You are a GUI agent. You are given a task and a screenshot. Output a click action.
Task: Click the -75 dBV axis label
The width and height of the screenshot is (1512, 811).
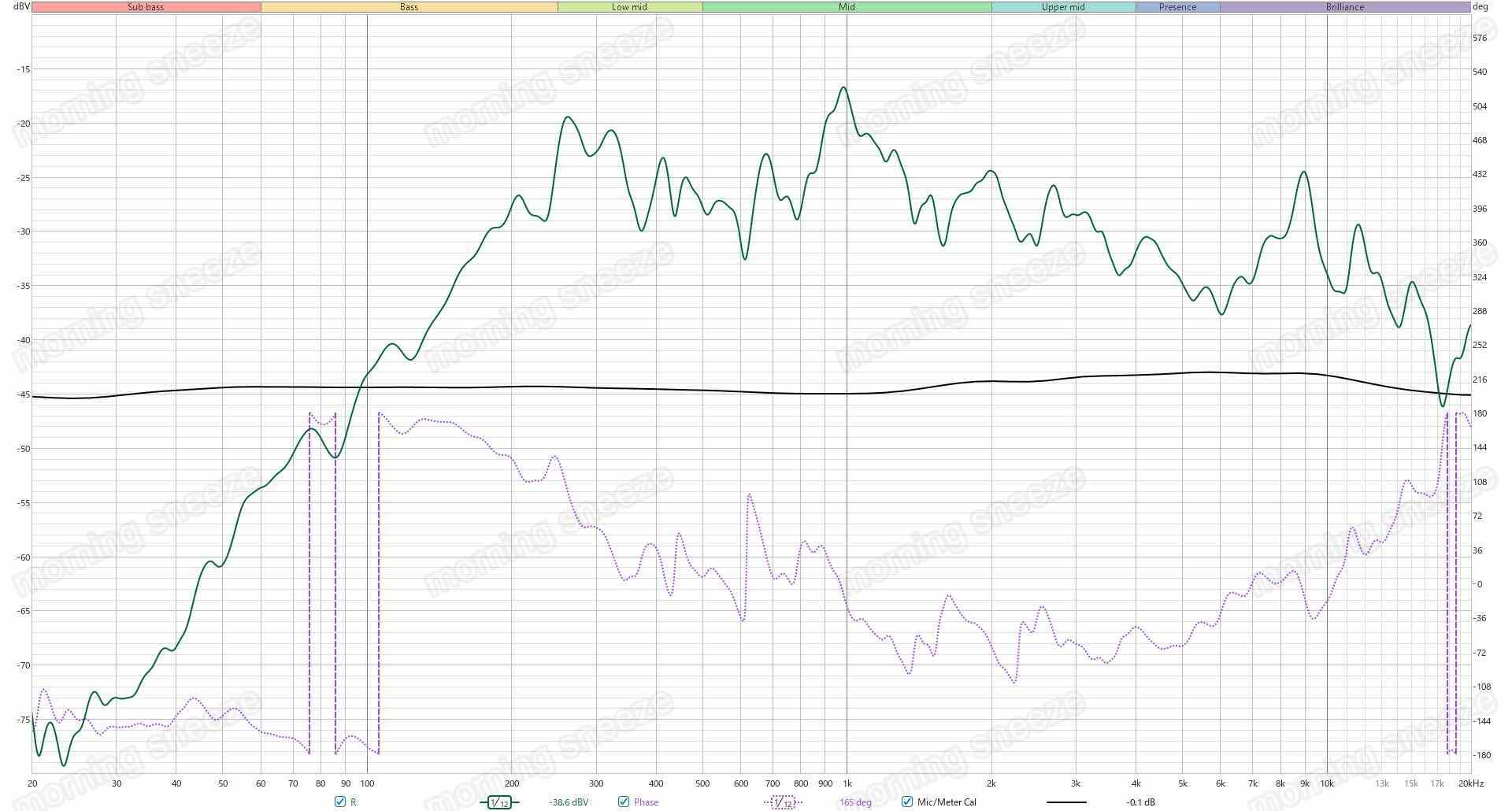point(23,720)
